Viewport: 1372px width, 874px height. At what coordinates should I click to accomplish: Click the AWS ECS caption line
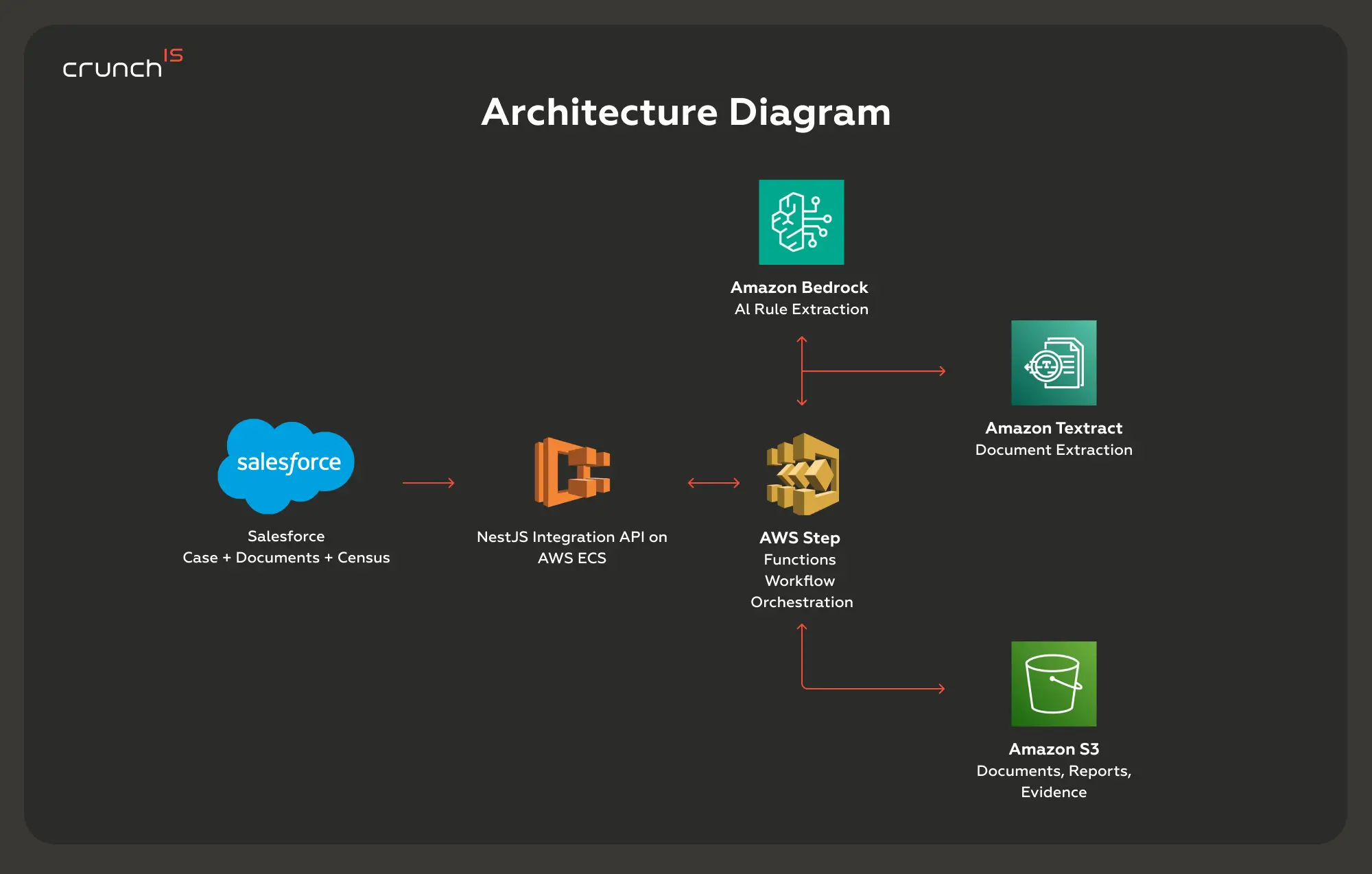572,558
